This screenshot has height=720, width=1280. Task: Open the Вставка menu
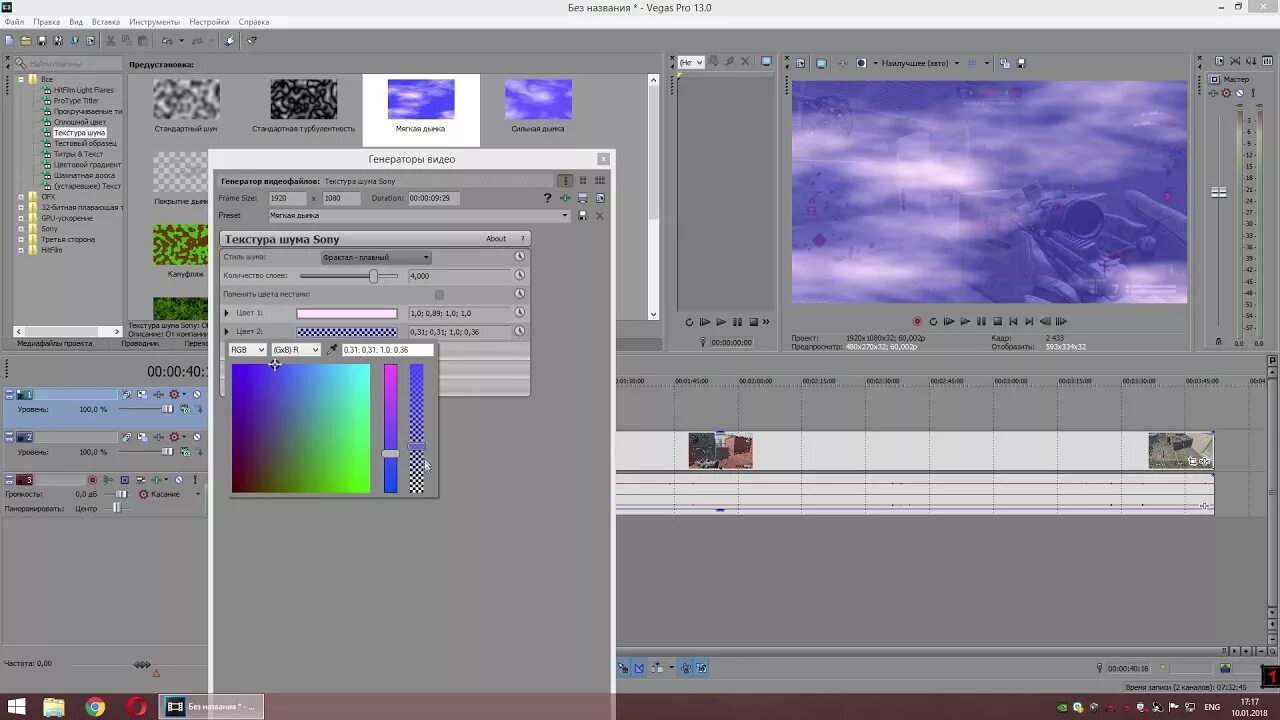106,22
